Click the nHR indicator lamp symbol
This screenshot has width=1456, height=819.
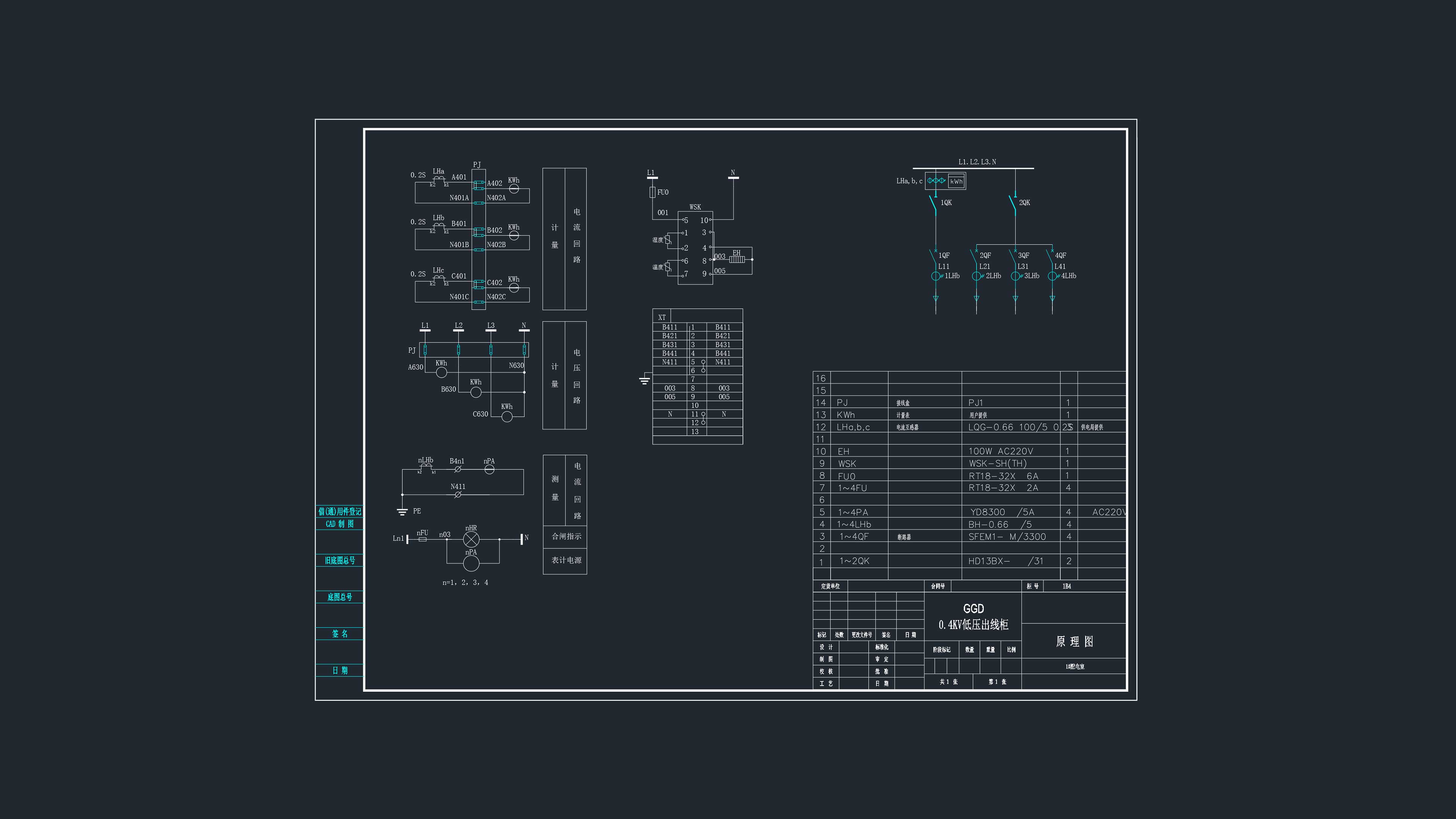coord(471,539)
